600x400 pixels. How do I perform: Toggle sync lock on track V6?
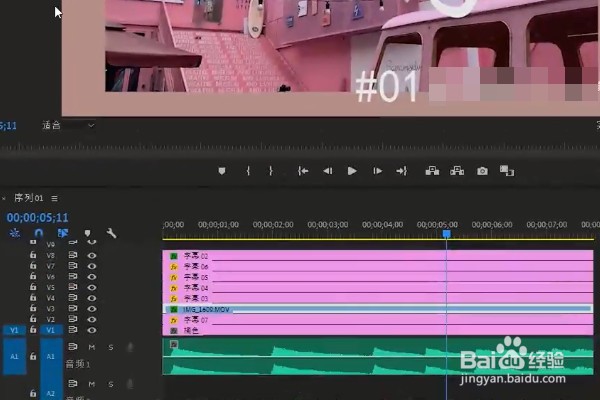(73, 276)
